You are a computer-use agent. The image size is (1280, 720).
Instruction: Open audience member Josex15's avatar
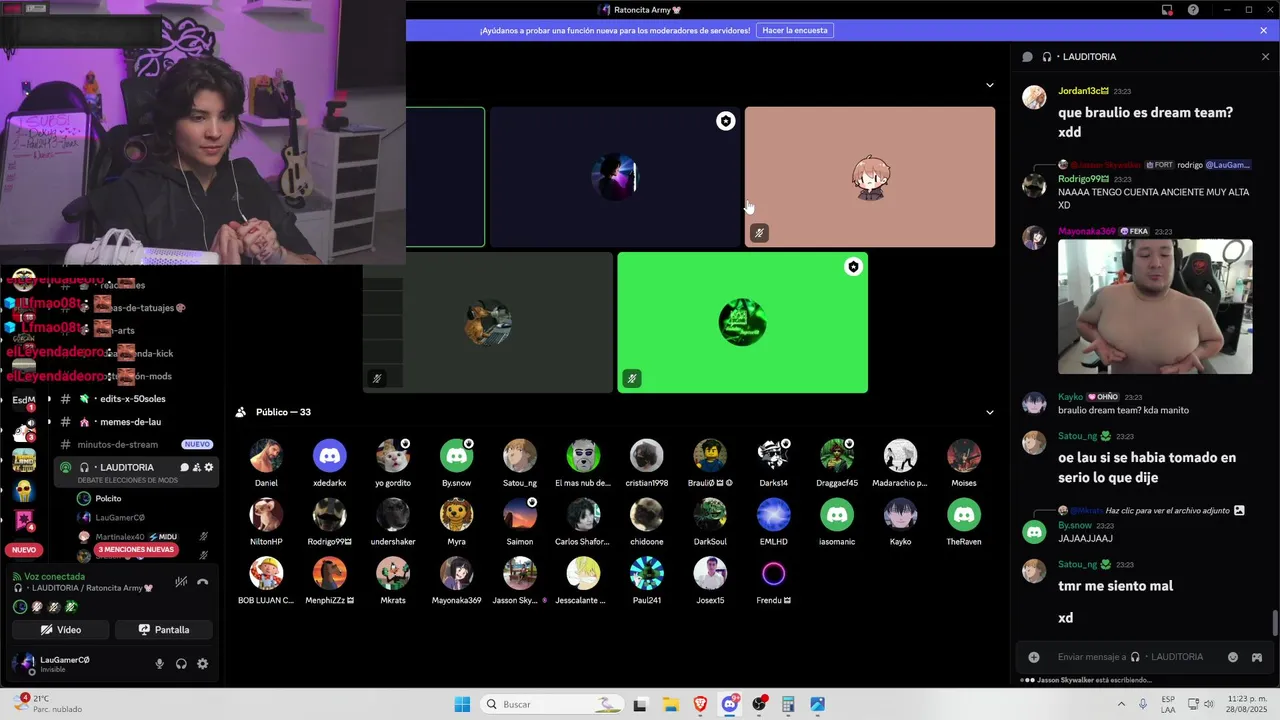[x=710, y=574]
